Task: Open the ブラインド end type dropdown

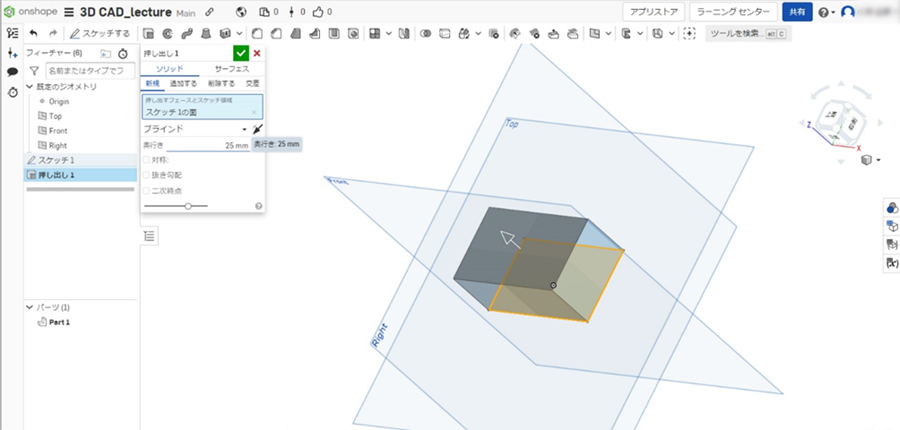Action: (195, 129)
